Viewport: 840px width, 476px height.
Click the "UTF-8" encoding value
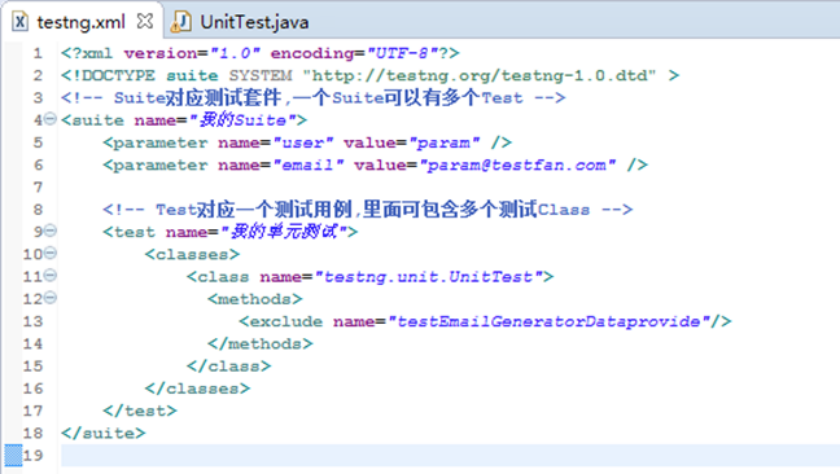point(403,53)
